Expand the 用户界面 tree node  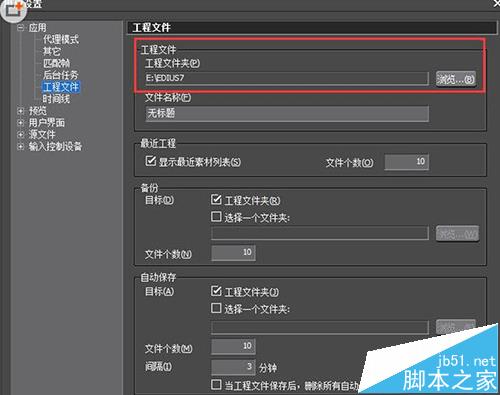click(x=21, y=123)
